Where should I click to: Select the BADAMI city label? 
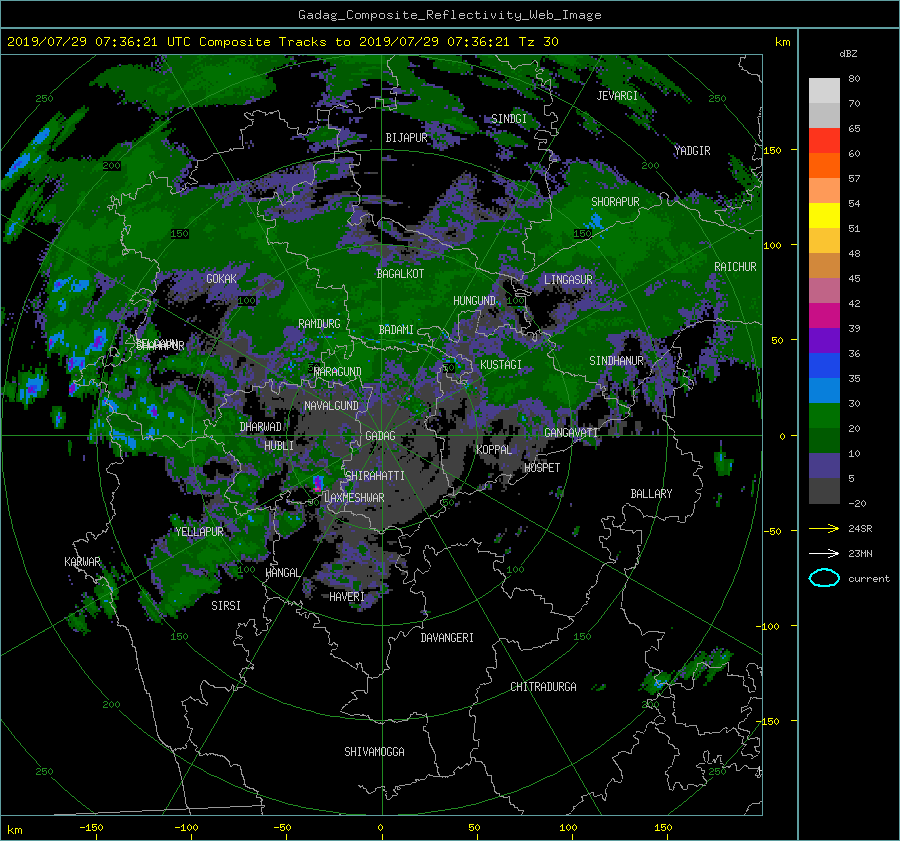[396, 330]
